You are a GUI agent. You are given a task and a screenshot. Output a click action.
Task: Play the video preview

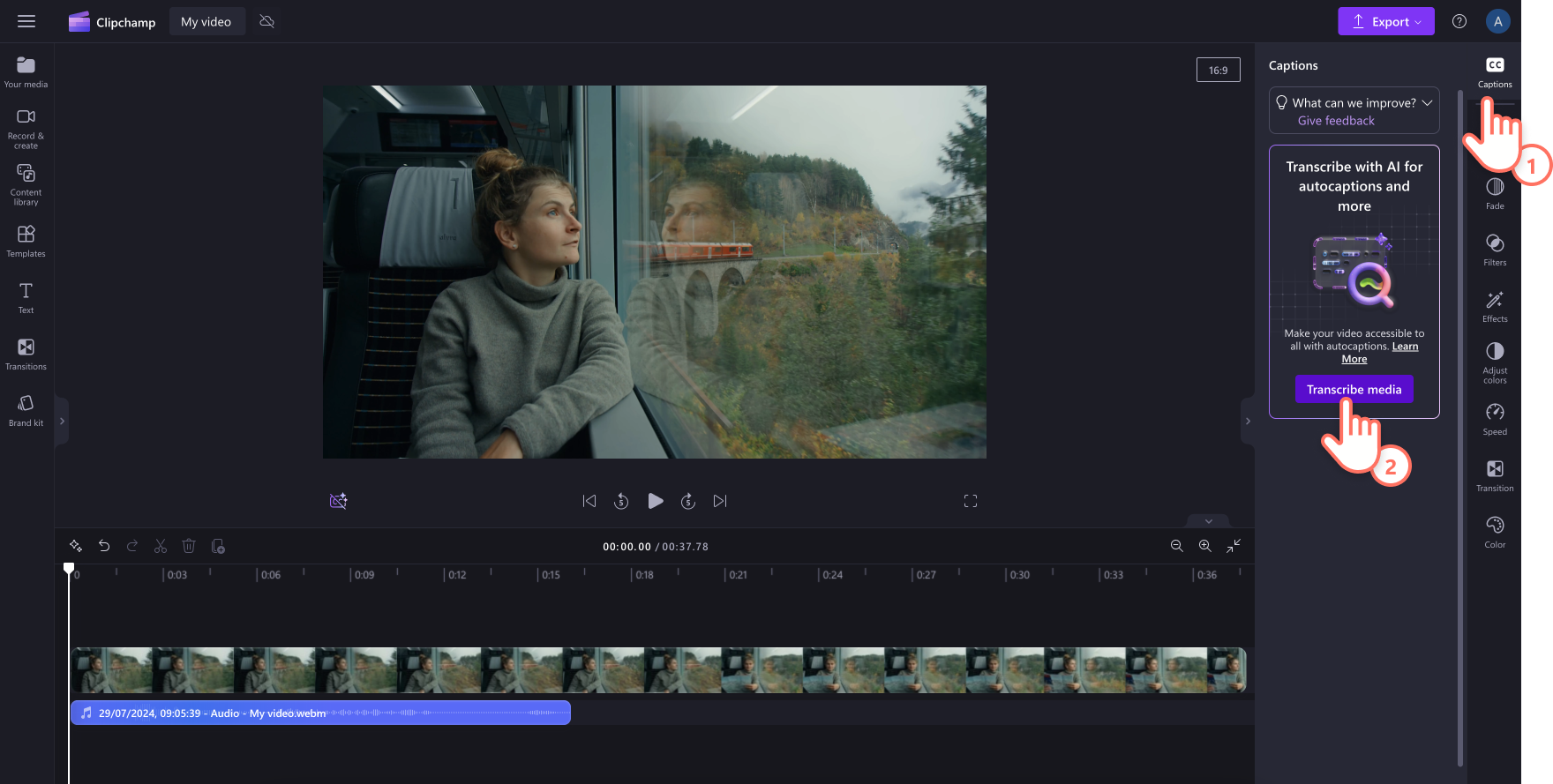[655, 501]
